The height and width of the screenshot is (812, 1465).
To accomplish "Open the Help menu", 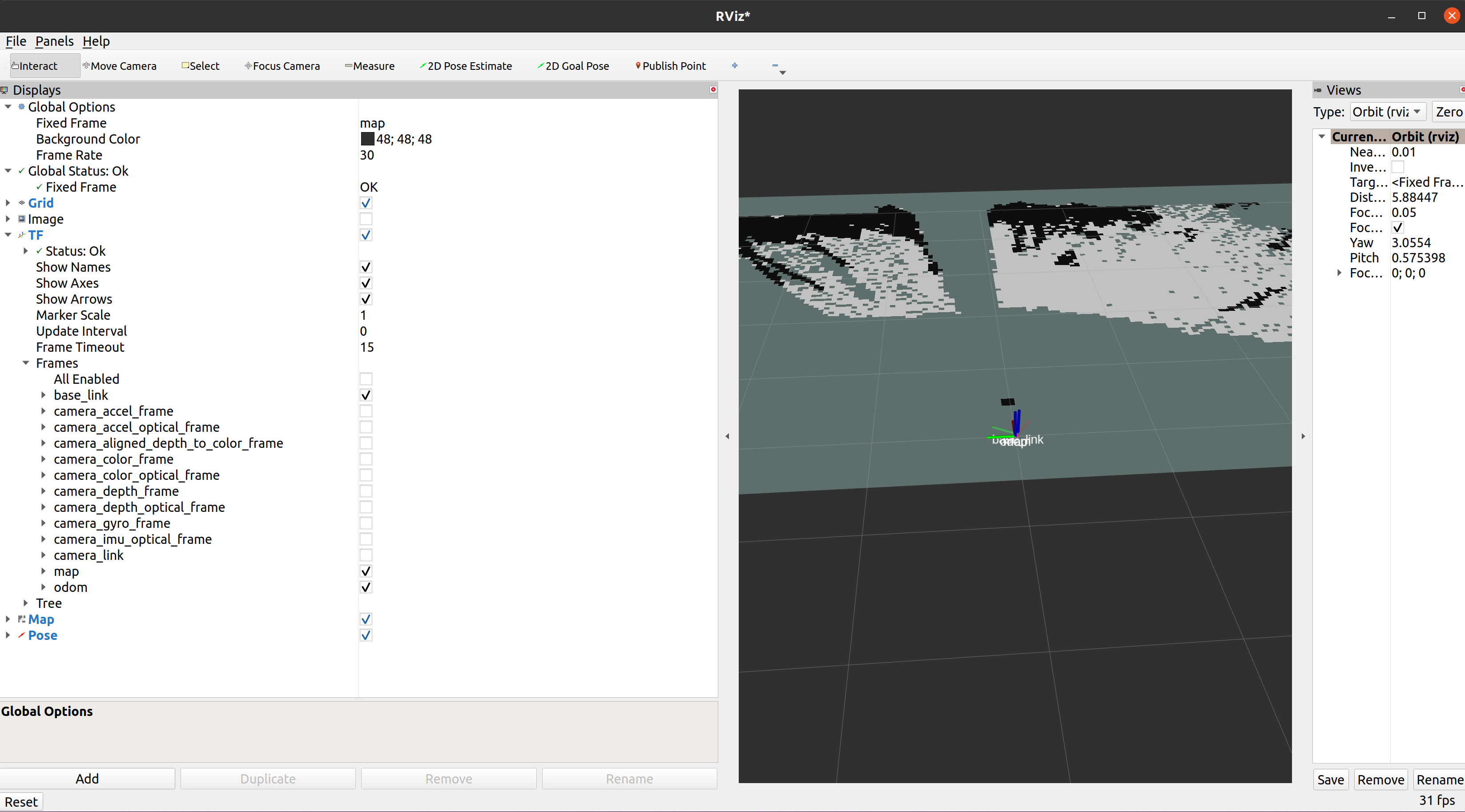I will pos(96,41).
